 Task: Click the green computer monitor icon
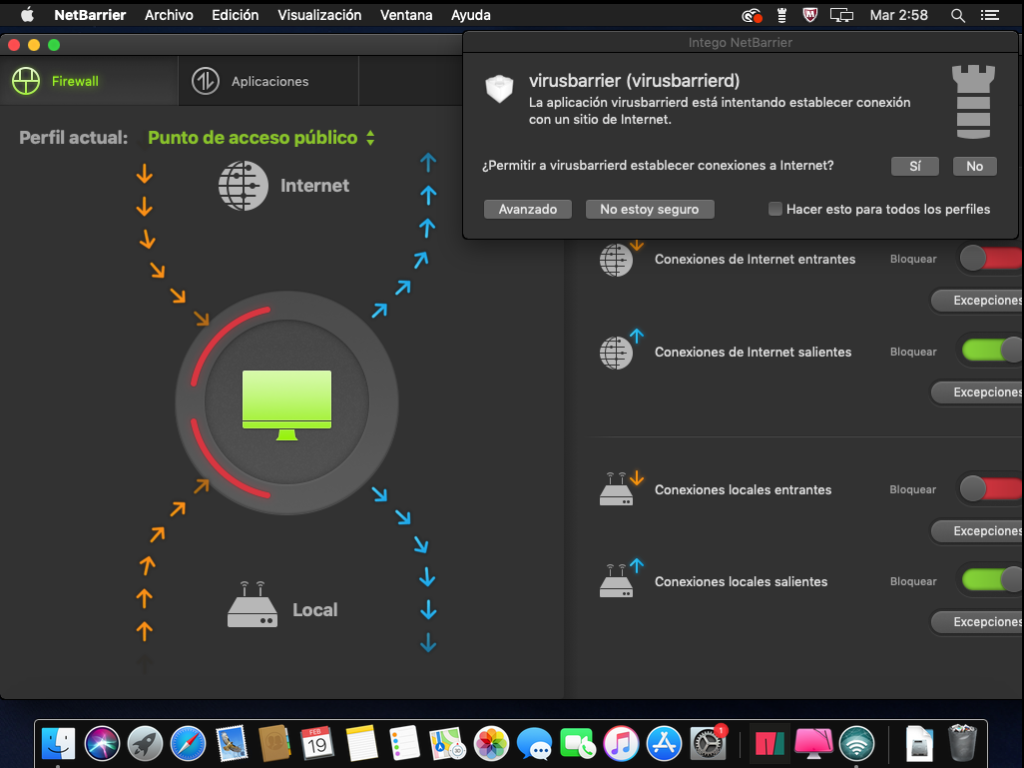(x=287, y=405)
